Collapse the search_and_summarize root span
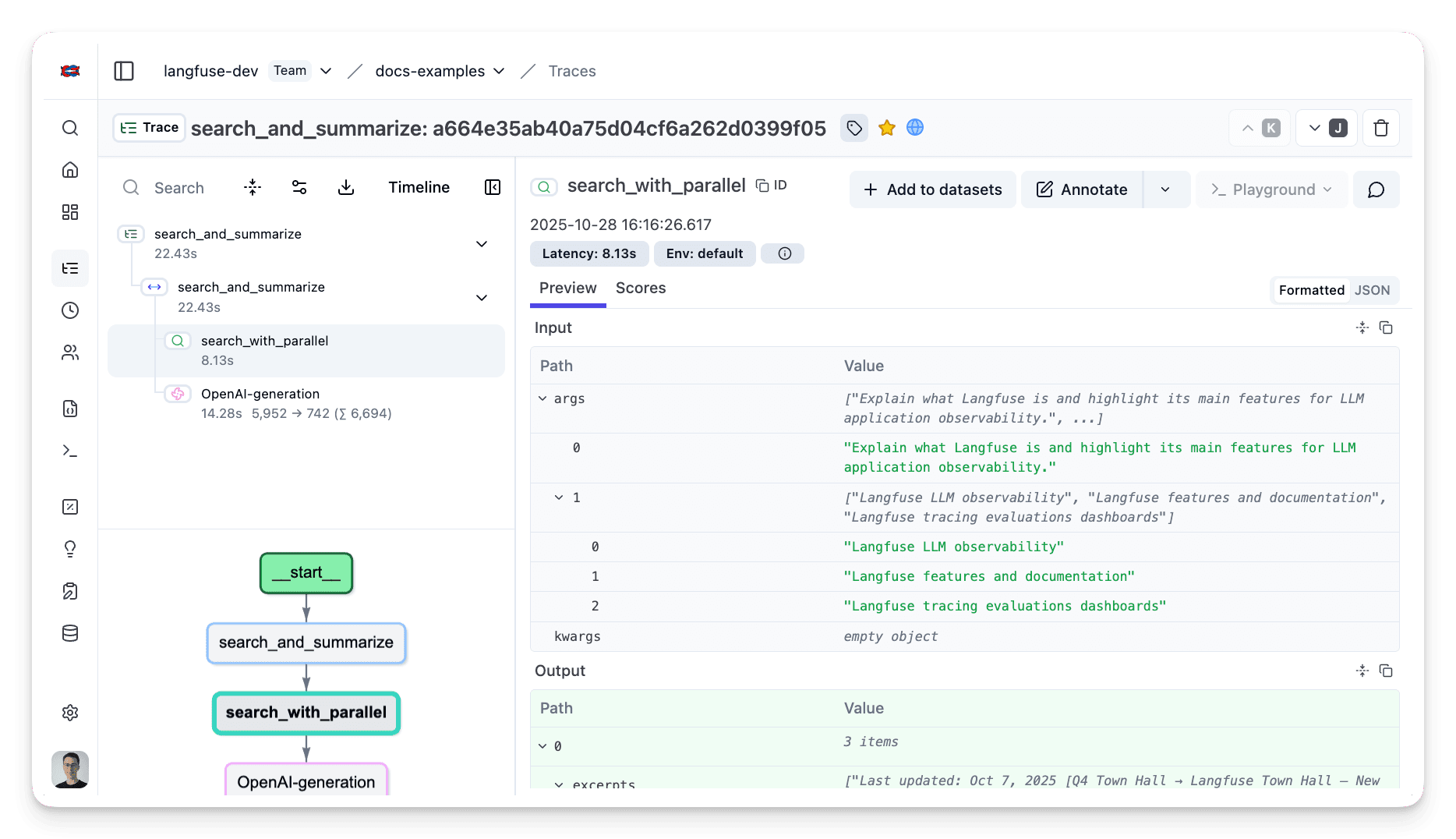Viewport: 1456px width, 839px height. coord(482,244)
